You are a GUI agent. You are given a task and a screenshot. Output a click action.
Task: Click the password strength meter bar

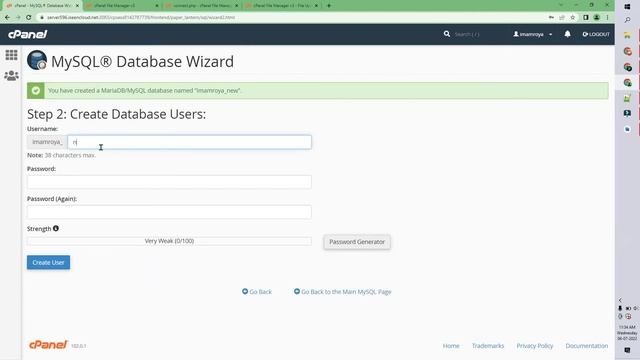tap(169, 241)
